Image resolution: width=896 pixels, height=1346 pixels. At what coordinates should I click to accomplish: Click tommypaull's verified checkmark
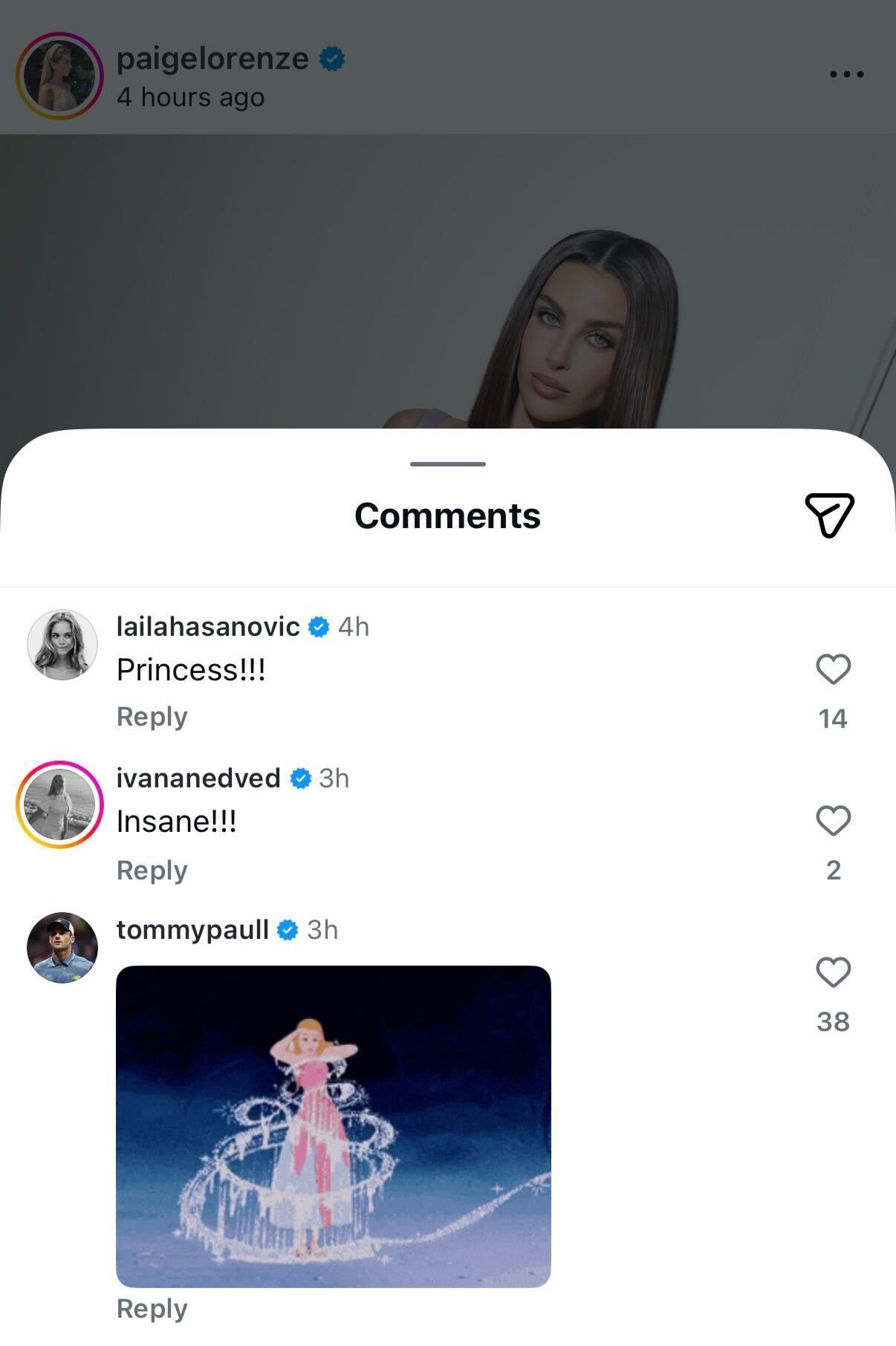286,929
